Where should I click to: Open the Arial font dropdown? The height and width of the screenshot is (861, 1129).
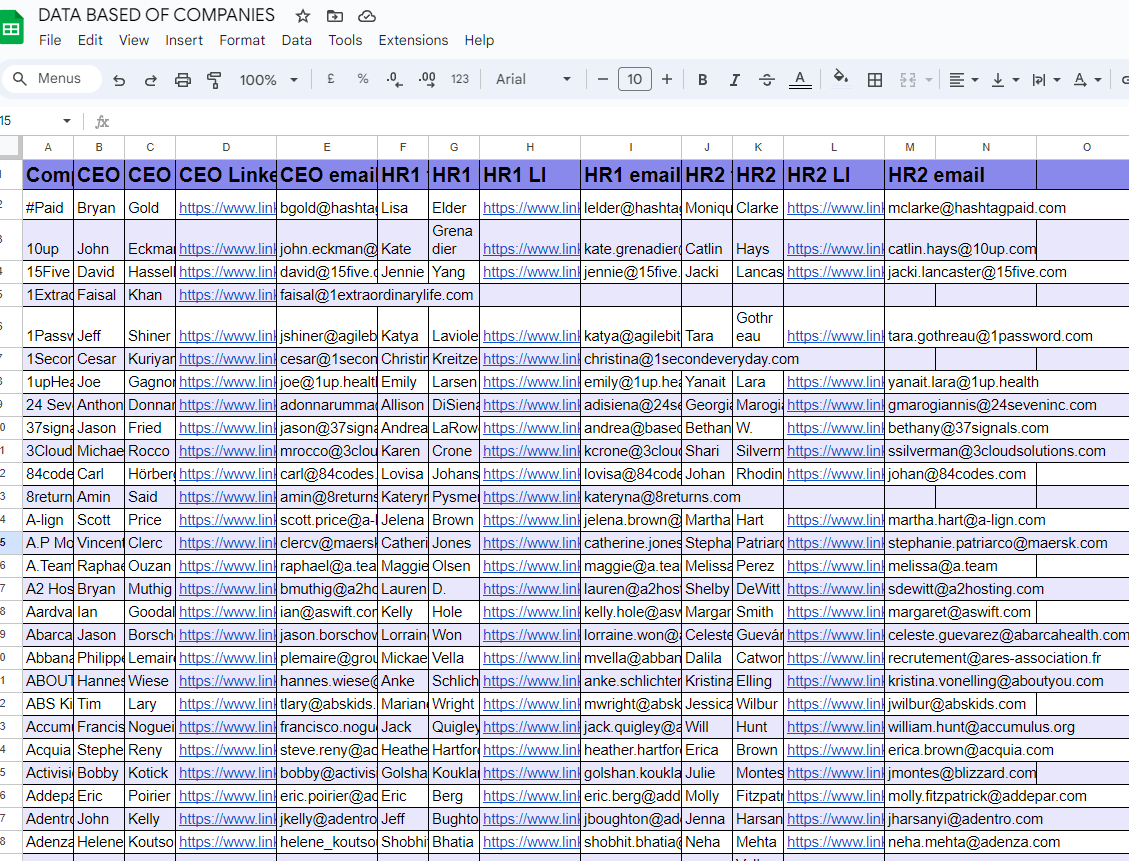click(x=534, y=79)
